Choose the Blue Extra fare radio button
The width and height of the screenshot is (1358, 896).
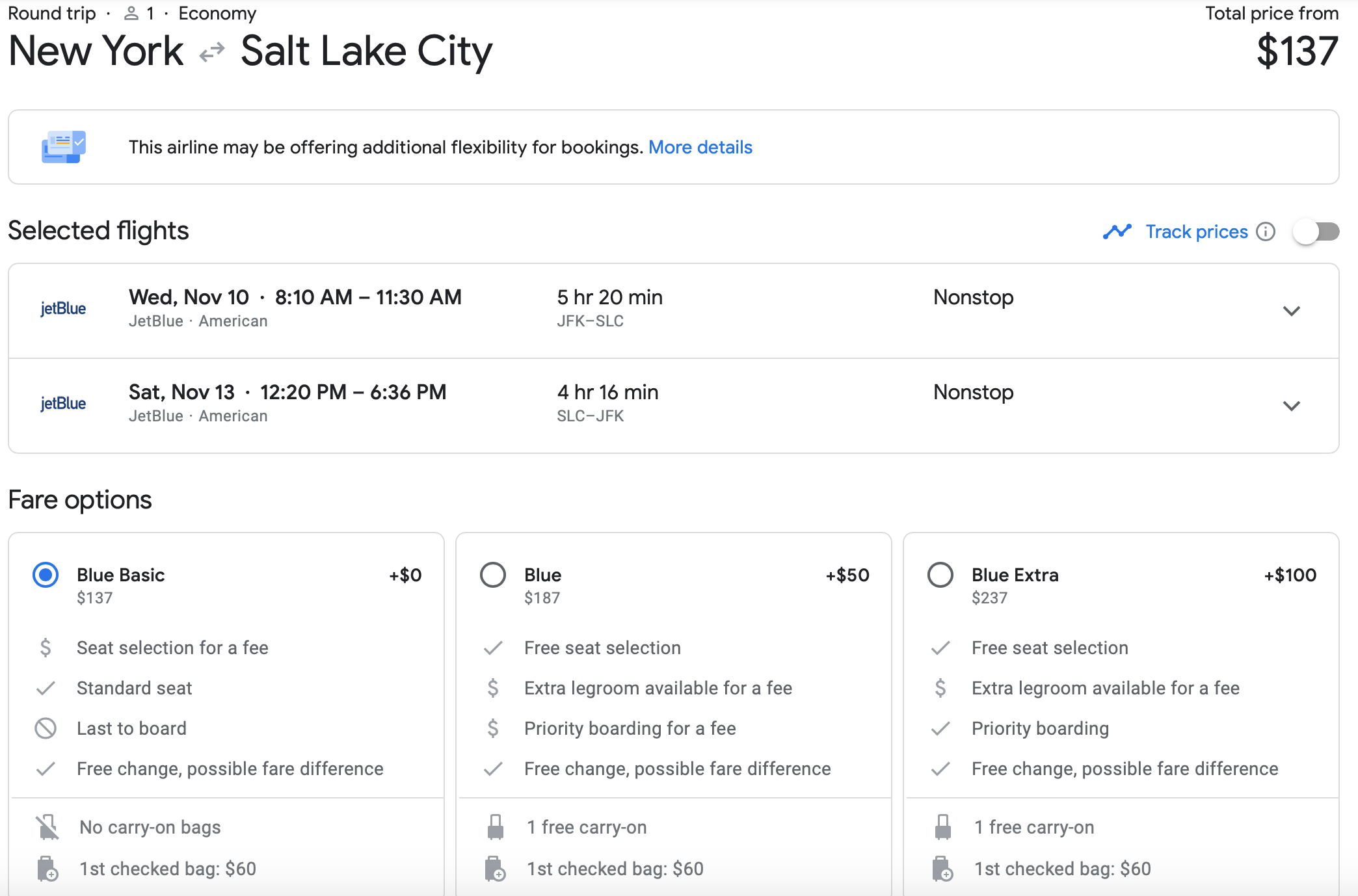tap(940, 575)
